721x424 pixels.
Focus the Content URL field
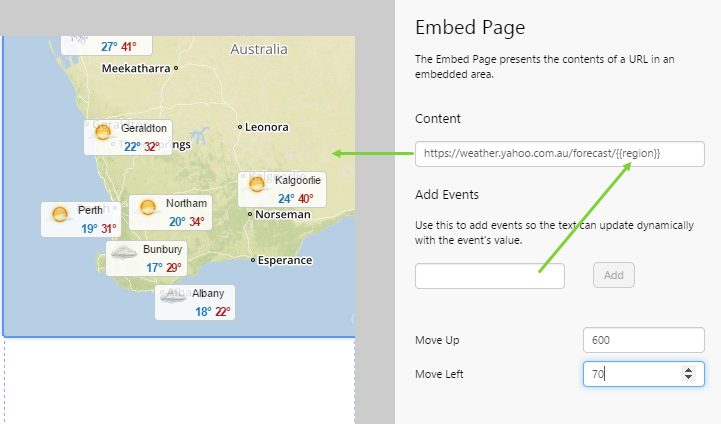(x=559, y=154)
